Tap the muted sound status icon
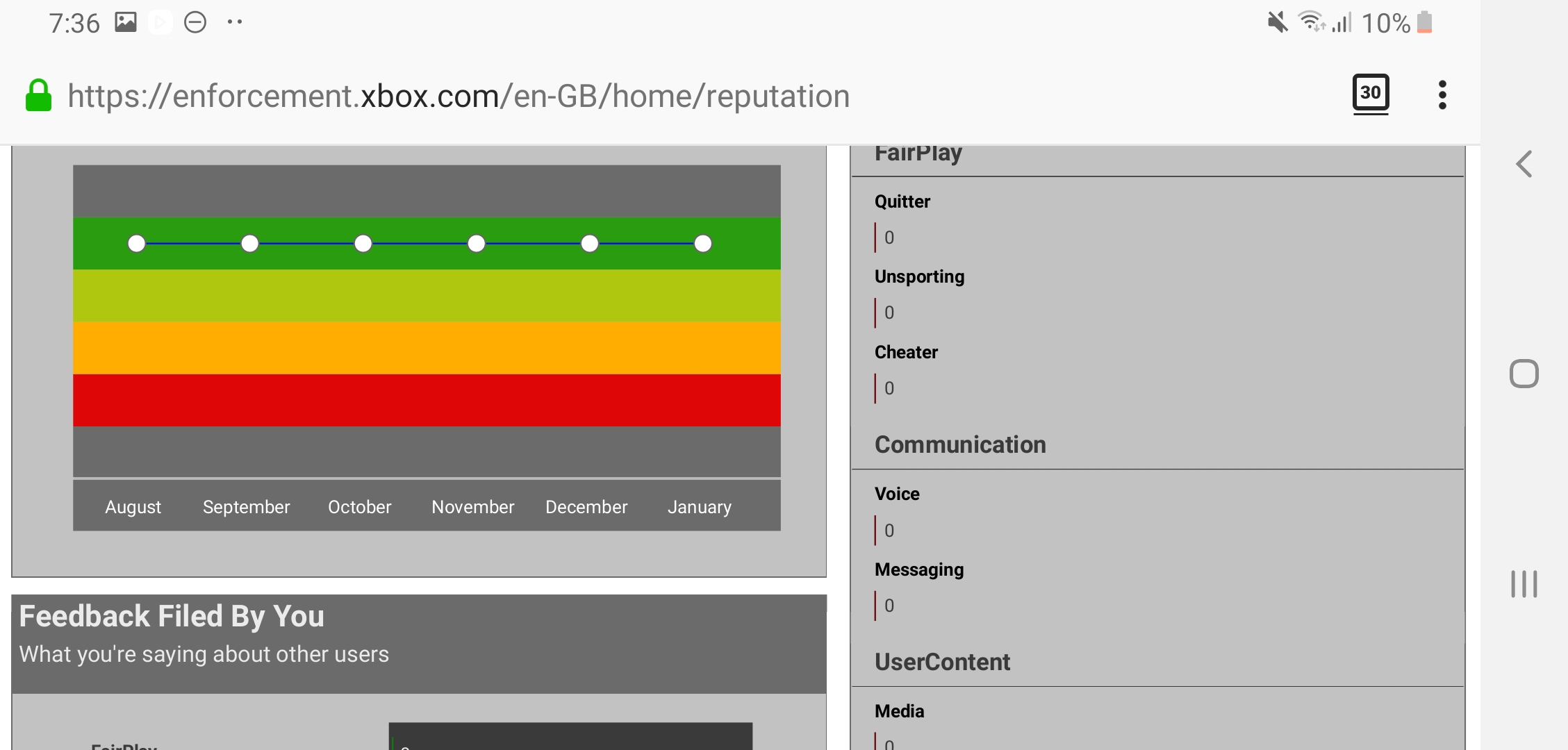Screen dimensions: 1568x750 (1277, 22)
